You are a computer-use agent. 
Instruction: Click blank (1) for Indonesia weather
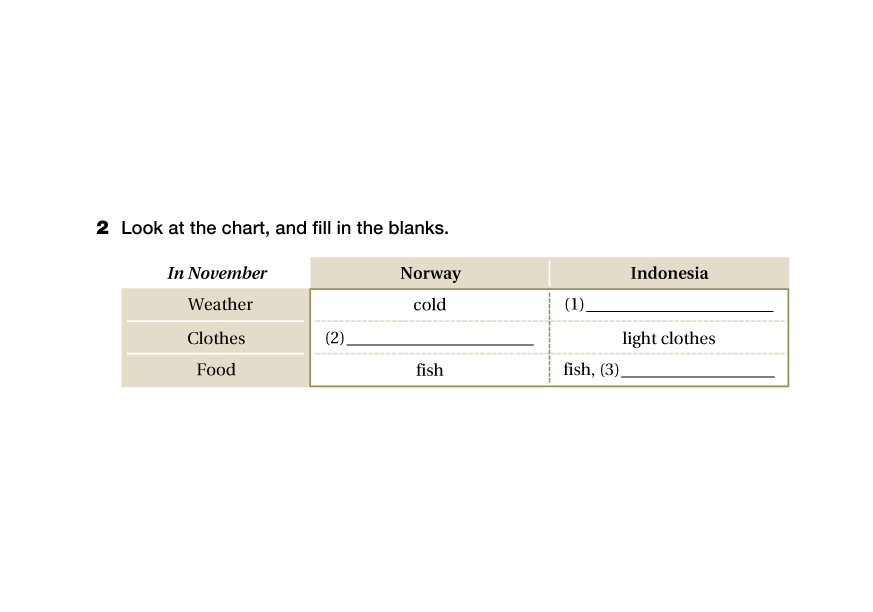(x=679, y=305)
